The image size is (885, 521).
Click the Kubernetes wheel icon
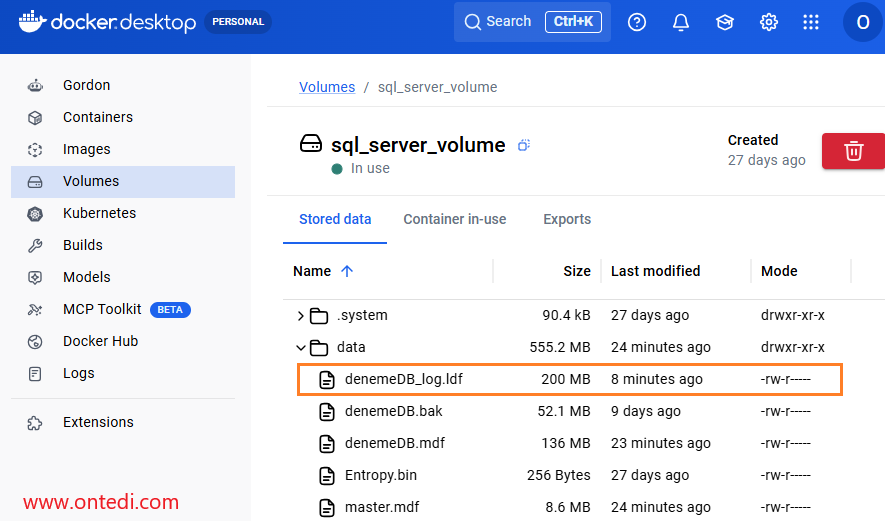(x=35, y=214)
